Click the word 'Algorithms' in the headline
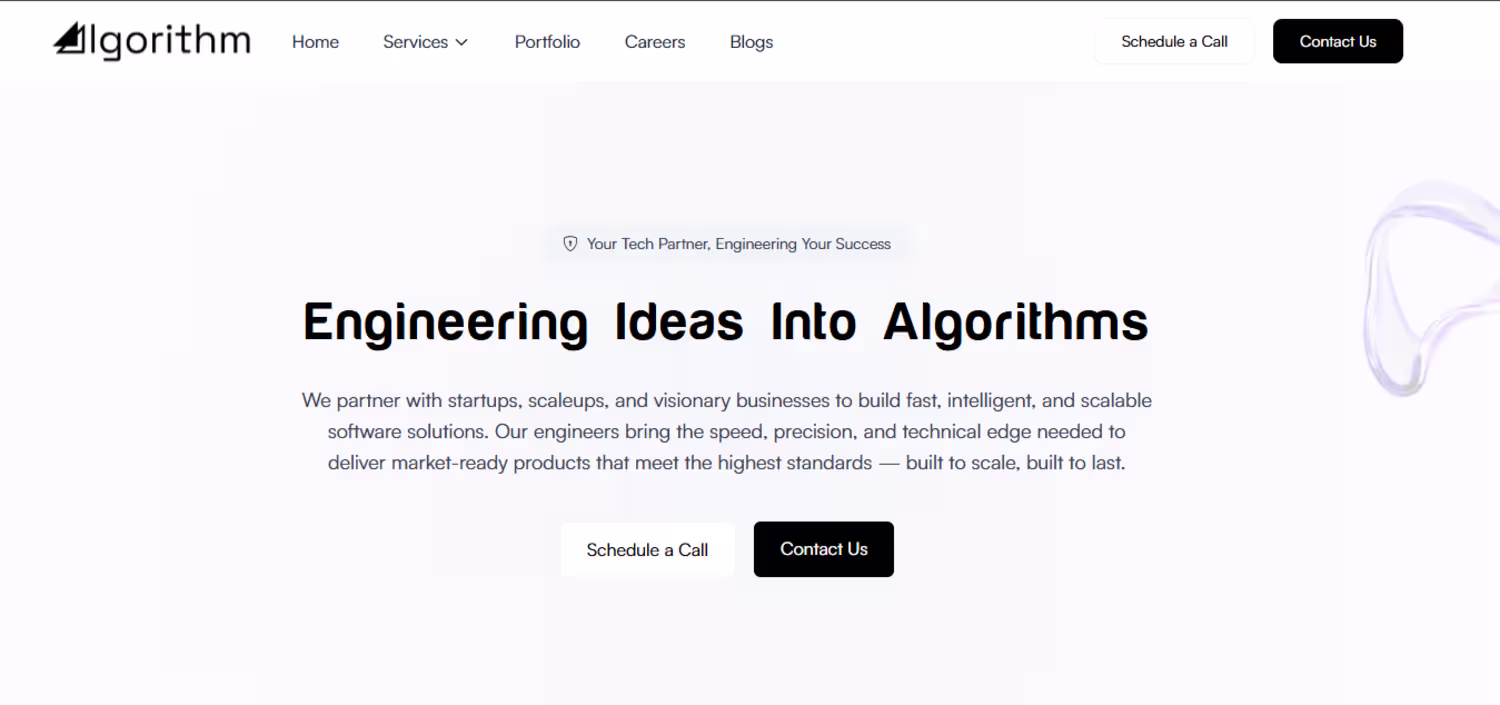Screen dimensions: 1500x705 pyautogui.click(x=1015, y=323)
